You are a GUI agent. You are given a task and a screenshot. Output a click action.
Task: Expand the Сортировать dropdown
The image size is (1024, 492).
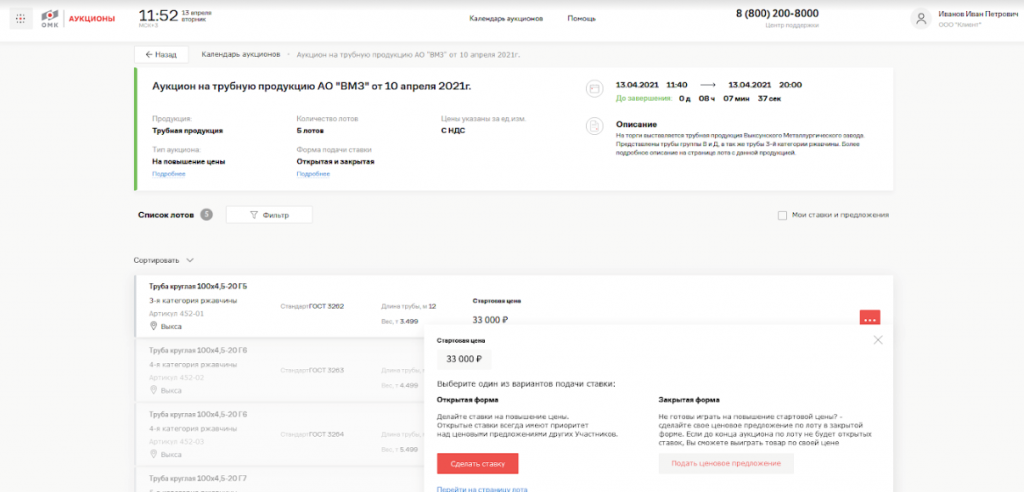(164, 260)
